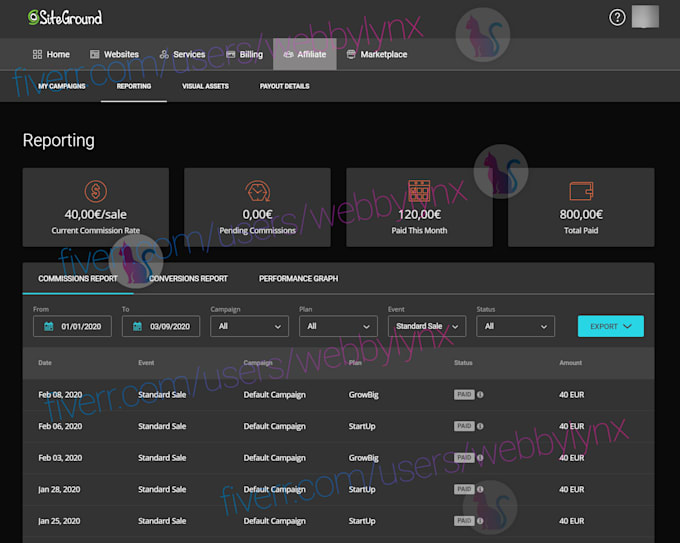Select the Commissions Report tab
Image resolution: width=680 pixels, height=543 pixels.
tap(78, 278)
